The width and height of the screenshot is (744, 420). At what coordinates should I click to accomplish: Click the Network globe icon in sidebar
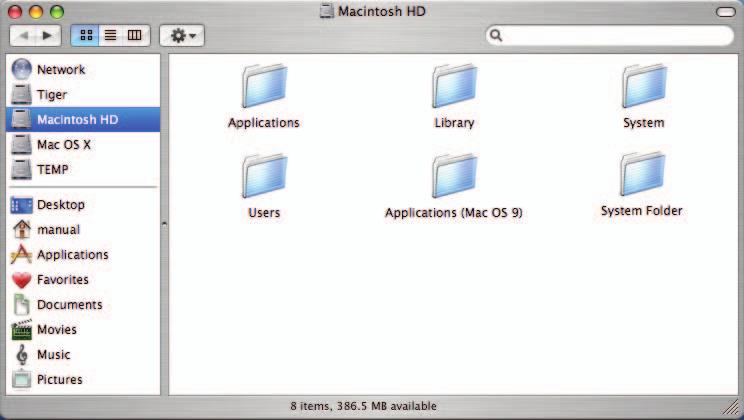[x=21, y=69]
